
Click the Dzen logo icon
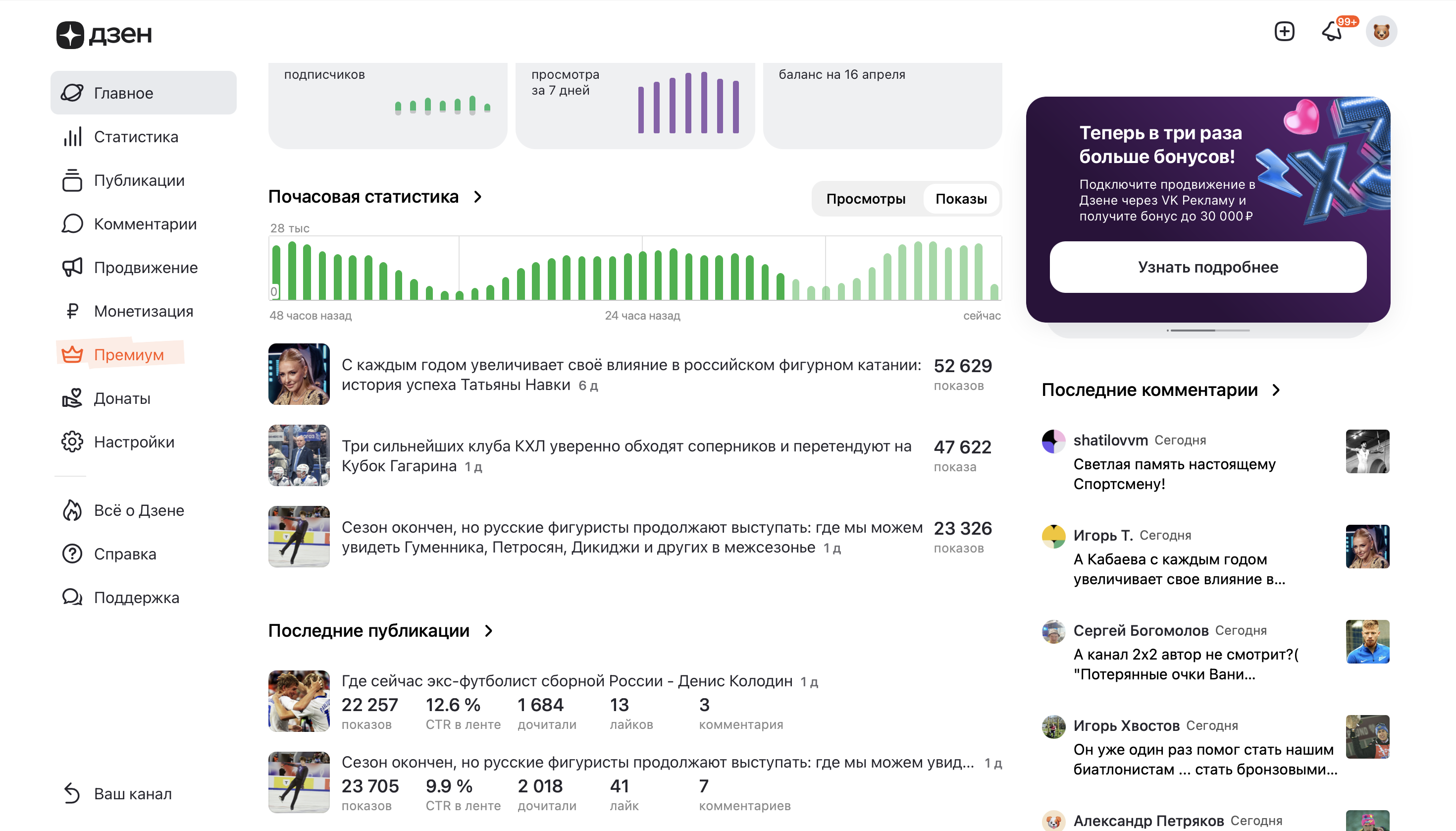point(70,35)
